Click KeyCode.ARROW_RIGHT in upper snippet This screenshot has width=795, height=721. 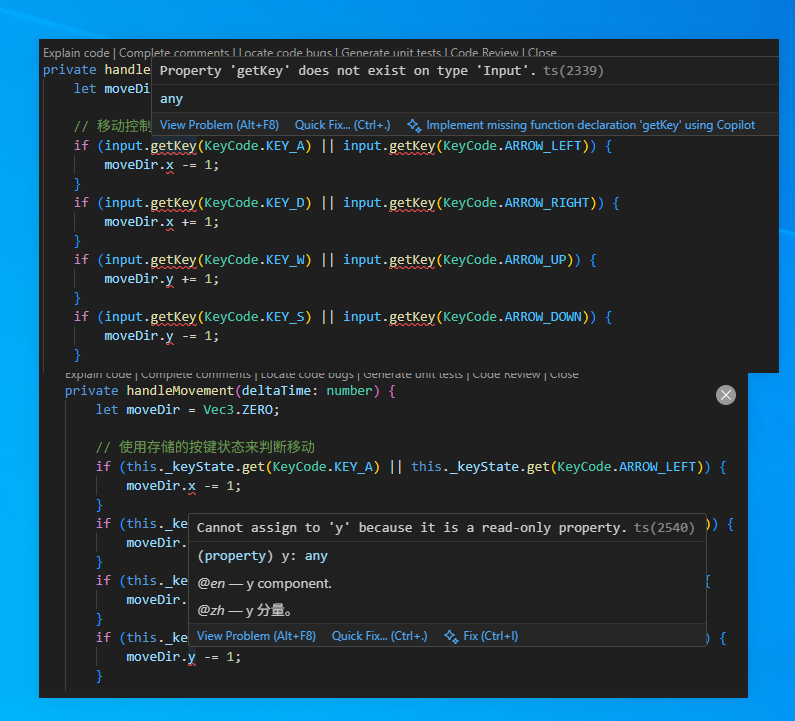pos(516,203)
